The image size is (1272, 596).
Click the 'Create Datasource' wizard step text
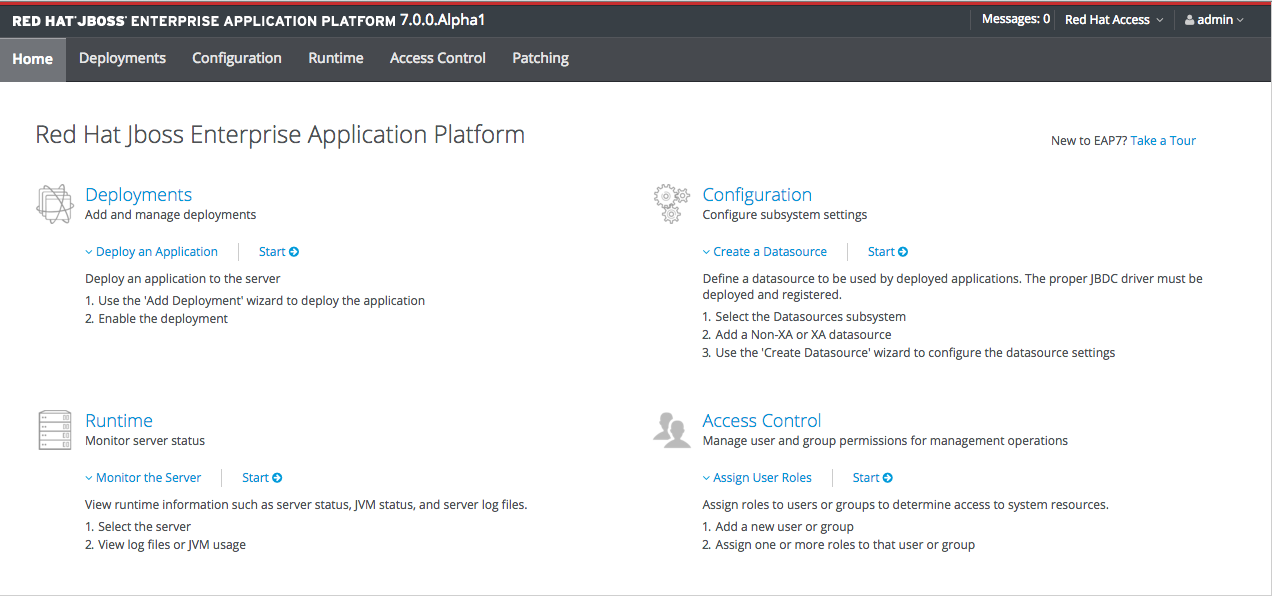(915, 353)
